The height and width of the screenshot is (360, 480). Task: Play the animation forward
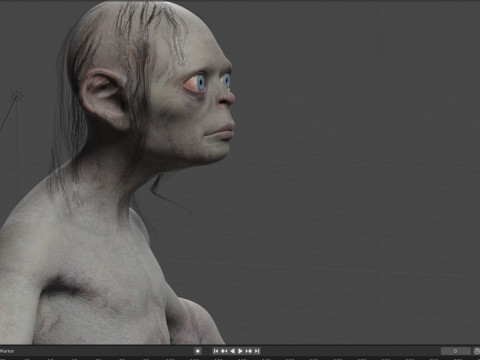click(x=240, y=351)
